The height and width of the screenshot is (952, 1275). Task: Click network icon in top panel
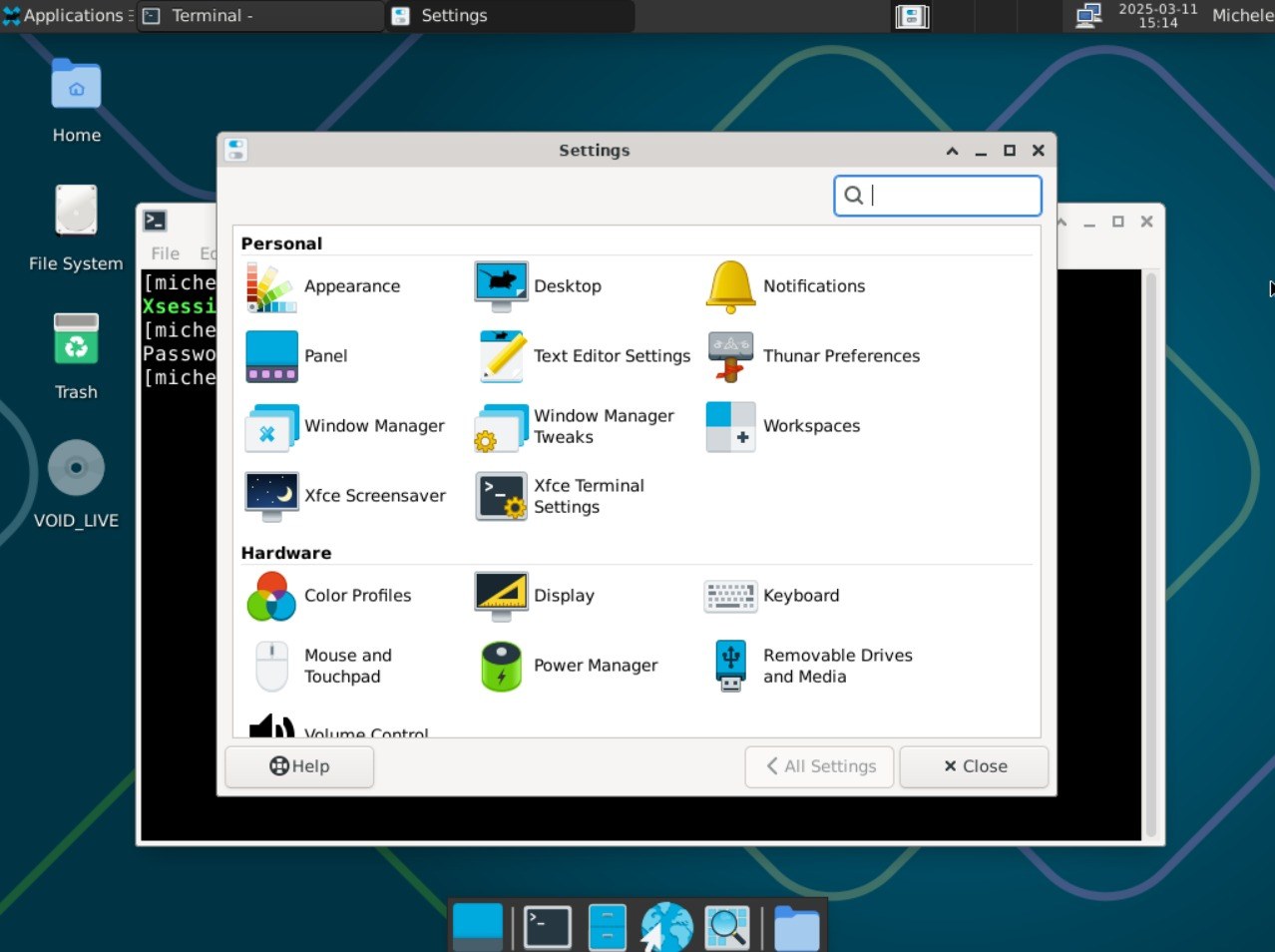coord(1088,16)
